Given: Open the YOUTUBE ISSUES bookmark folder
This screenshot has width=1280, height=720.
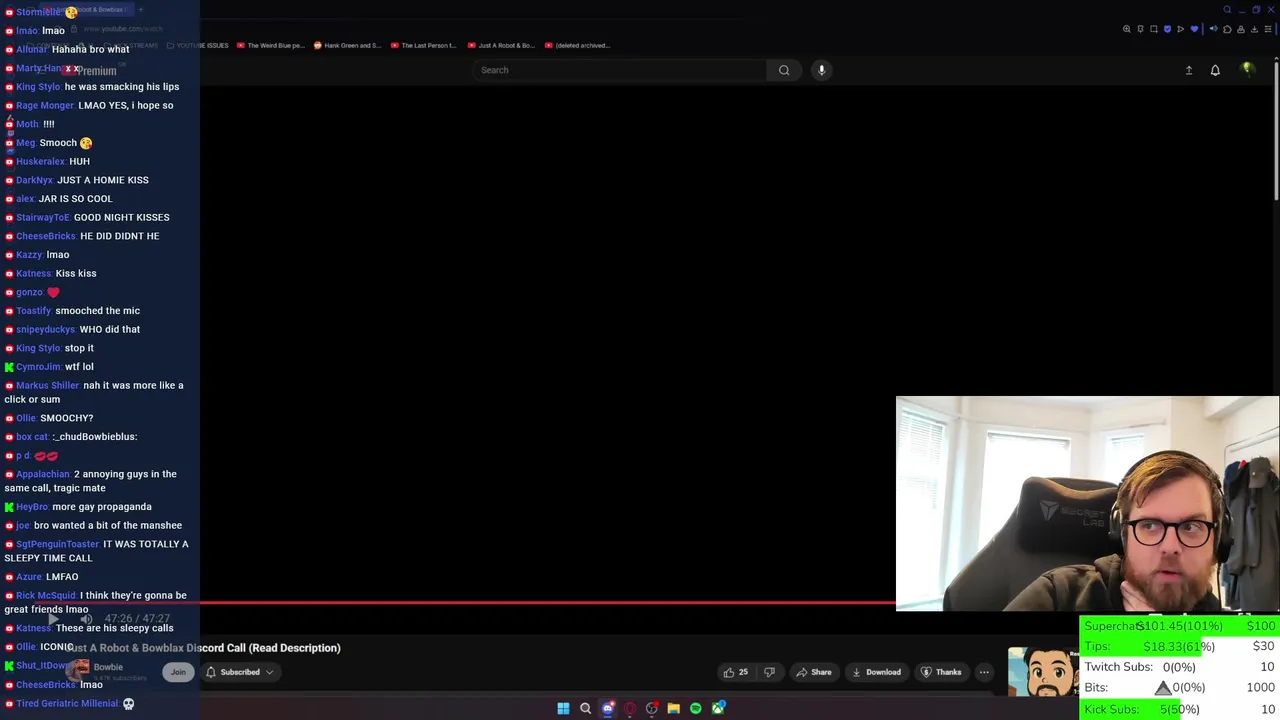Looking at the screenshot, I should 198,45.
